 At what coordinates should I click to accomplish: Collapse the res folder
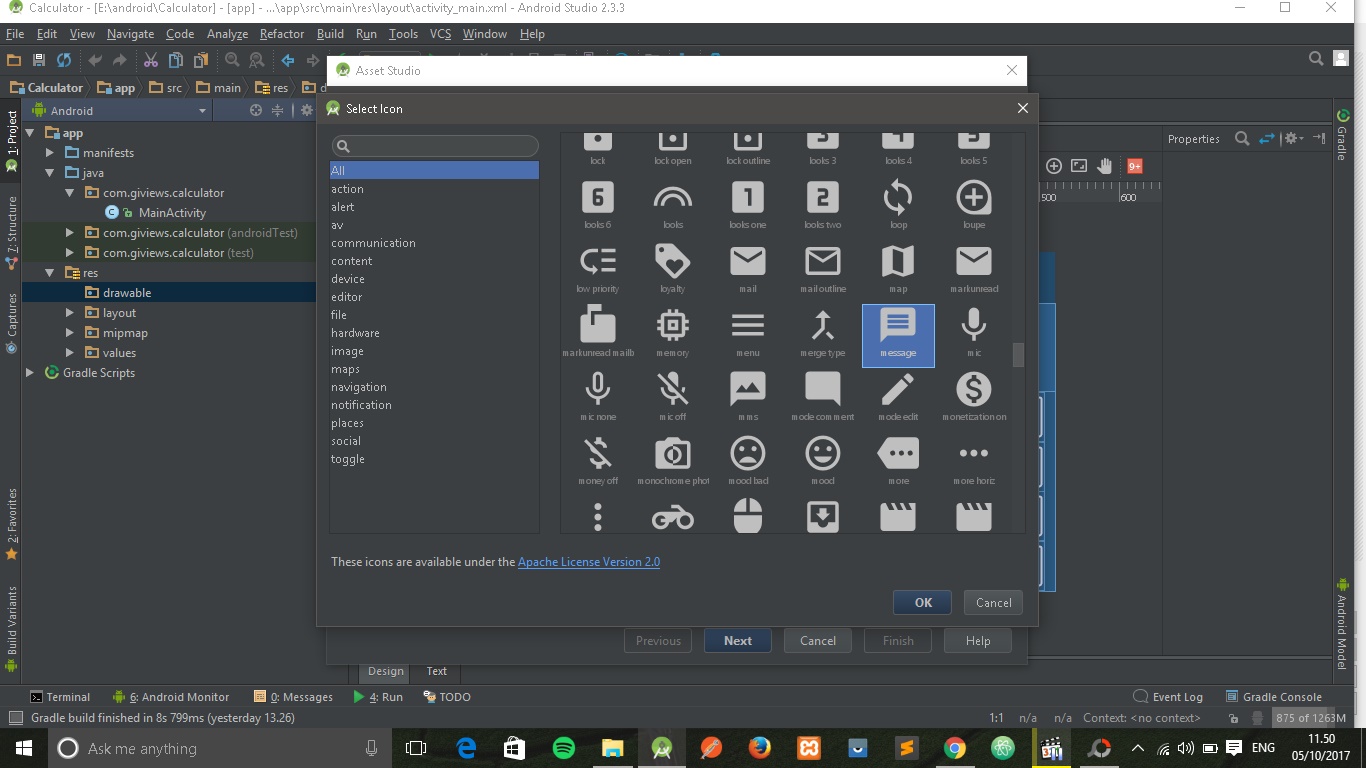(x=49, y=272)
